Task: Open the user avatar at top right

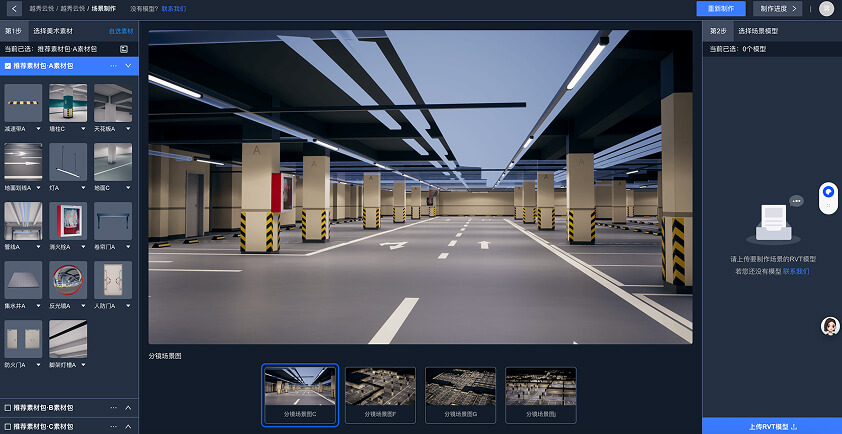Action: coord(825,9)
